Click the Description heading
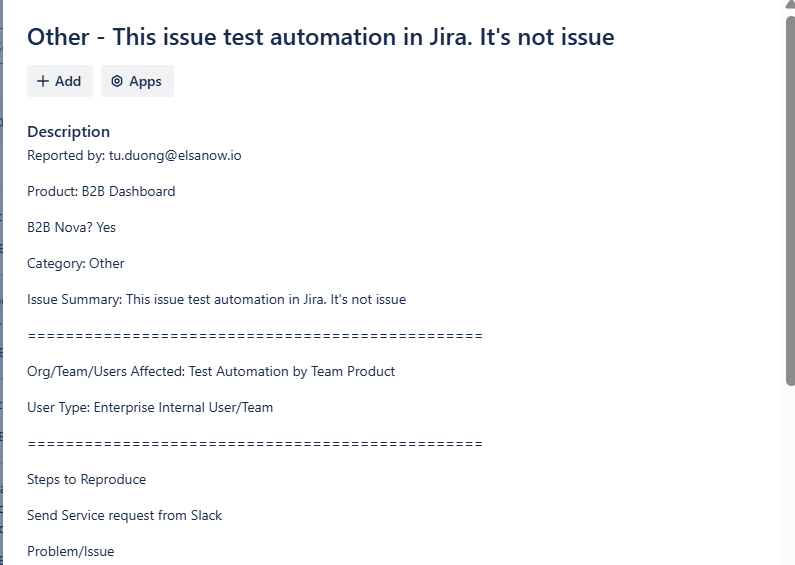 coord(68,132)
